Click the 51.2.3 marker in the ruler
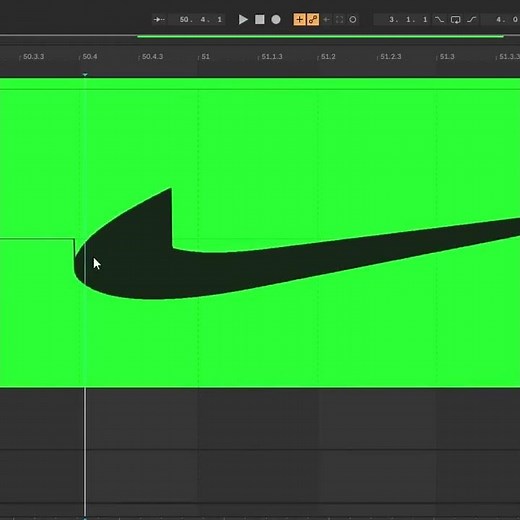This screenshot has height=520, width=520. [391, 57]
